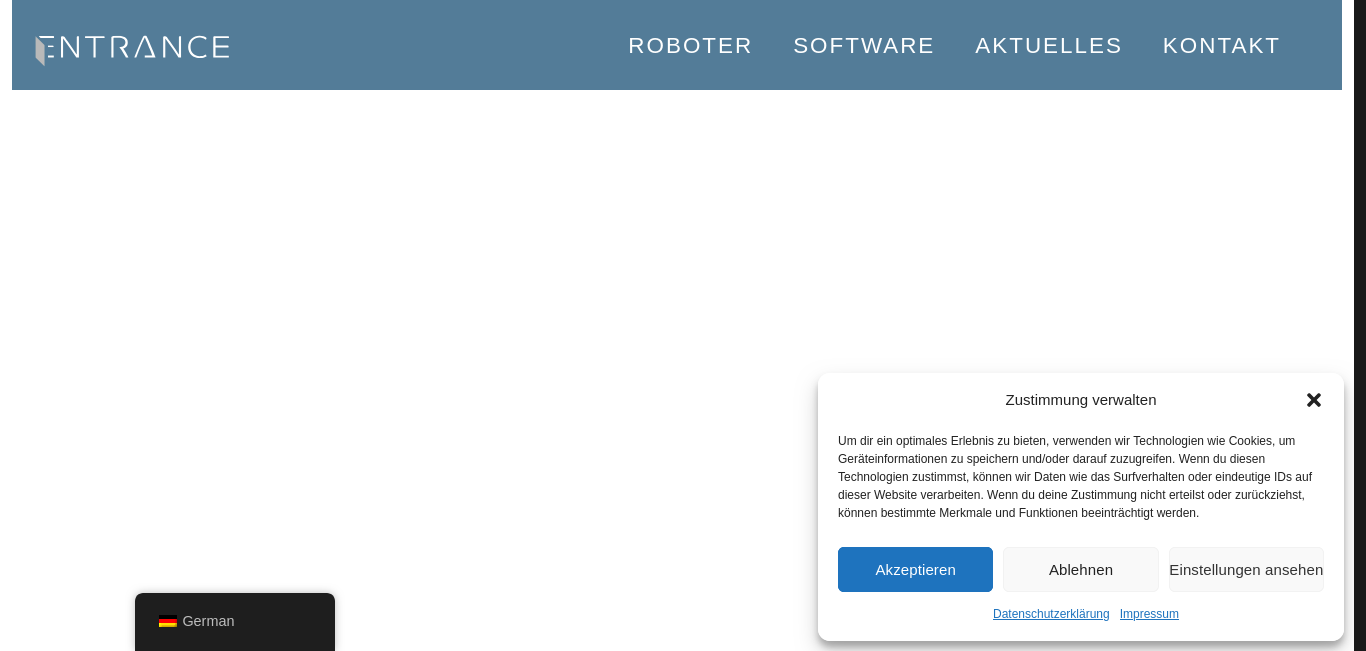Open the Impressum link
Screen dimensions: 1366x651
1149,614
